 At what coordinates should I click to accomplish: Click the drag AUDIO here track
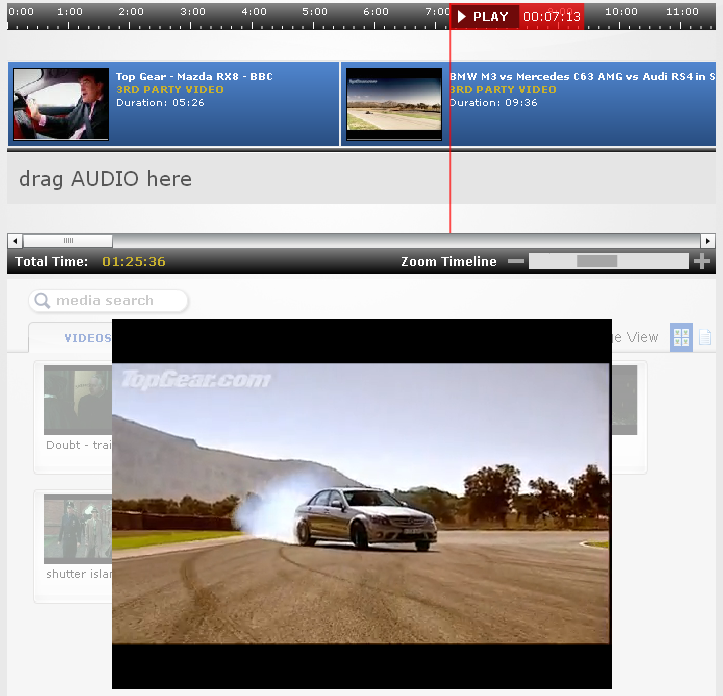pyautogui.click(x=362, y=178)
